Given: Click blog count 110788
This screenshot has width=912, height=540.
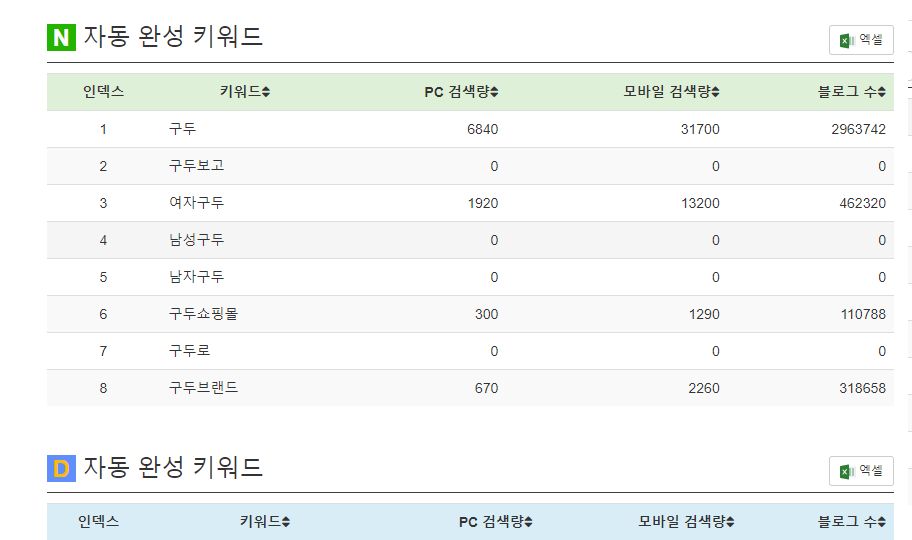Looking at the screenshot, I should click(863, 314).
